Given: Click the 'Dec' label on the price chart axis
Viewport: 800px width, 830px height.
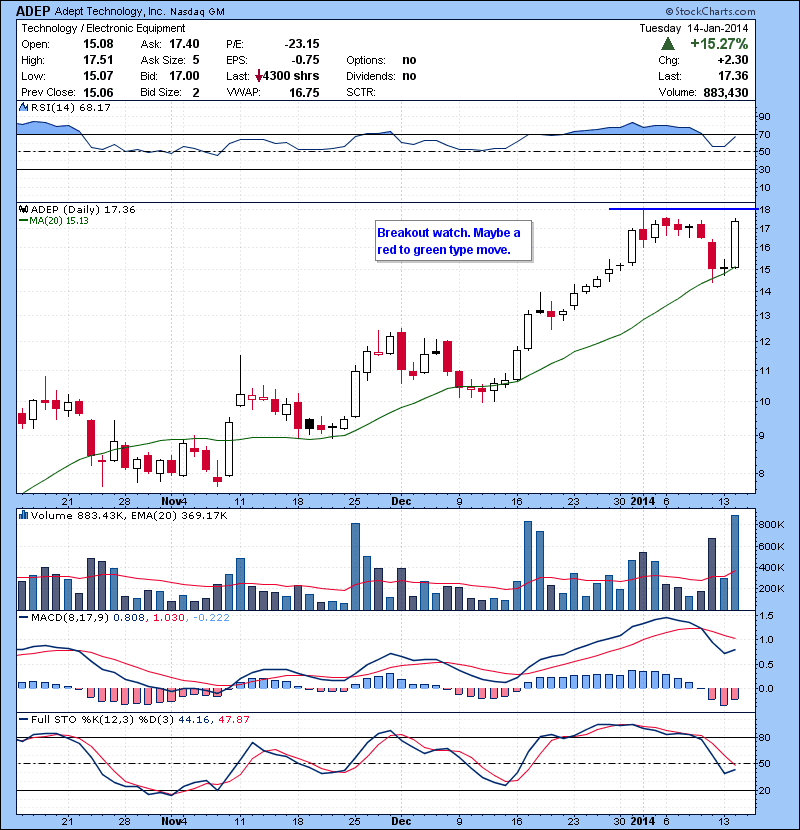Looking at the screenshot, I should (x=401, y=501).
